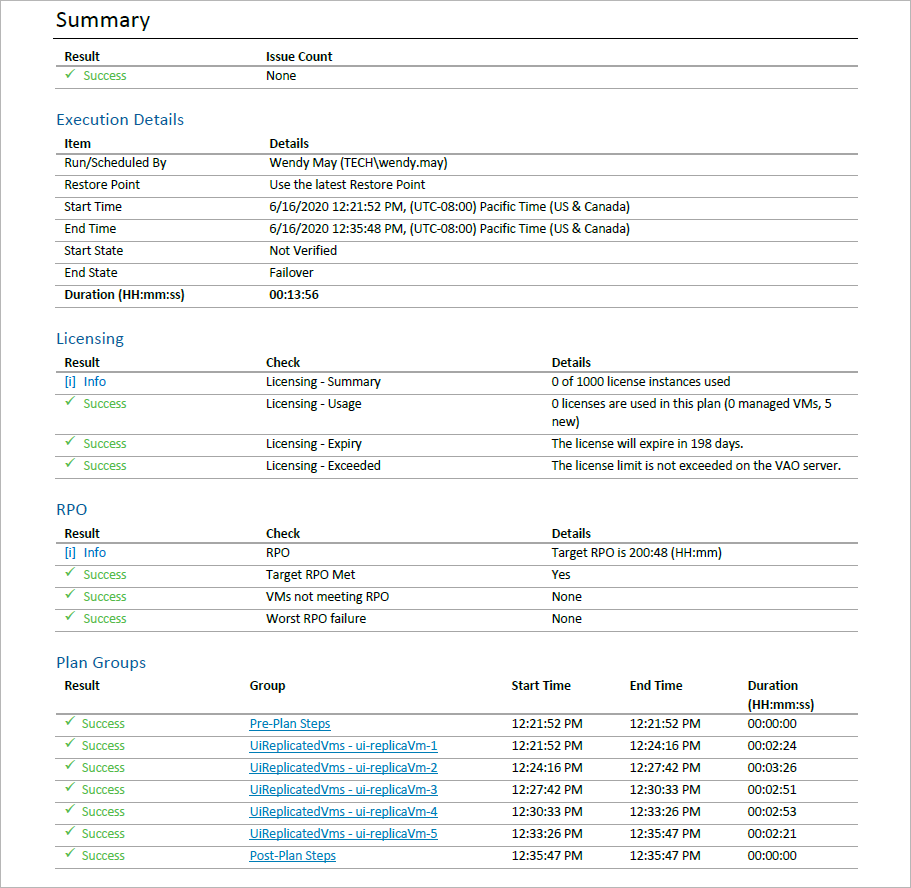Click the license limit not exceeded text
Screen dimensions: 911x888
[x=696, y=466]
